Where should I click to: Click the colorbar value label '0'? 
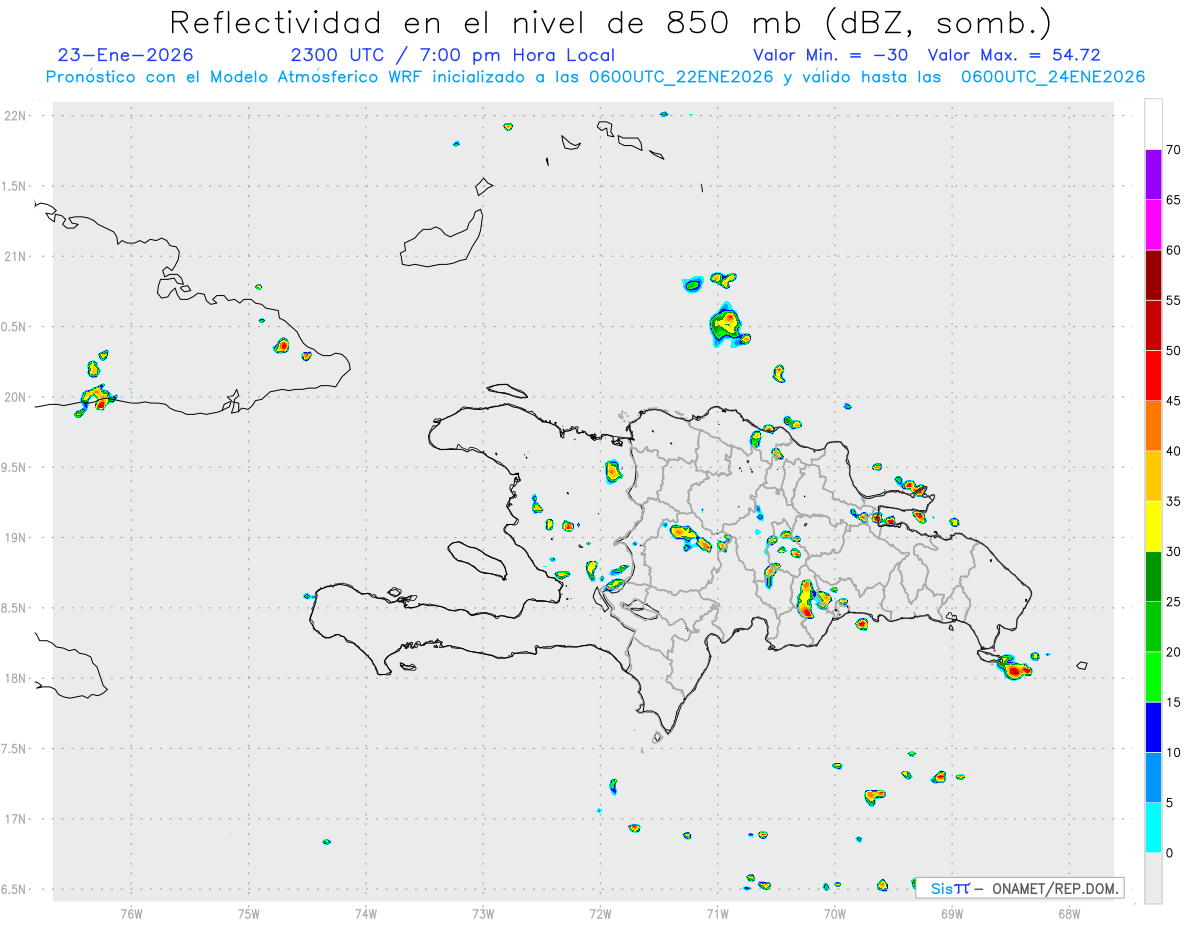(1169, 853)
